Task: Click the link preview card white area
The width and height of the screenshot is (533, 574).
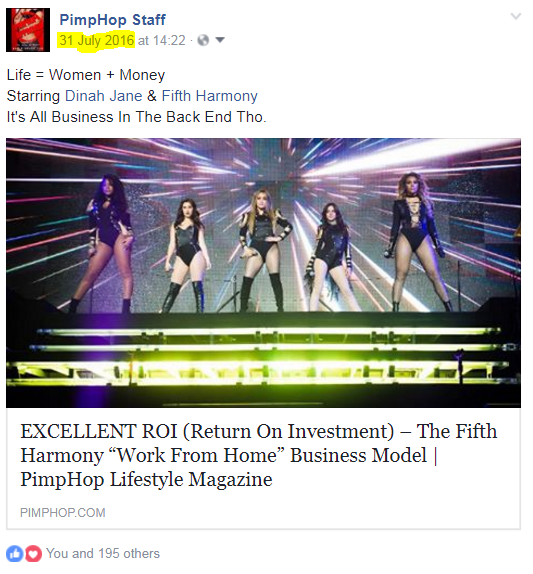Action: [263, 468]
